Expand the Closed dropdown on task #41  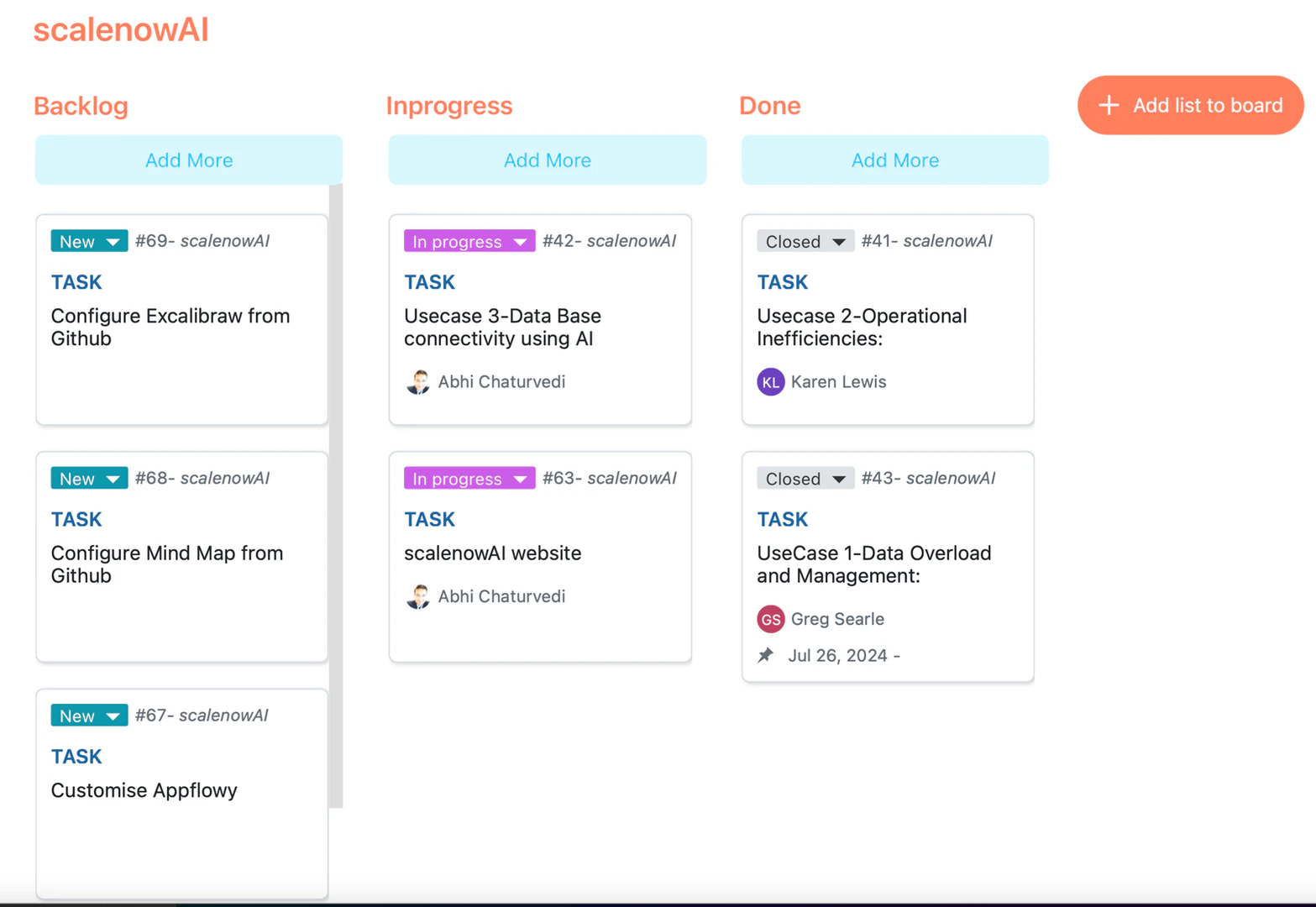point(804,241)
